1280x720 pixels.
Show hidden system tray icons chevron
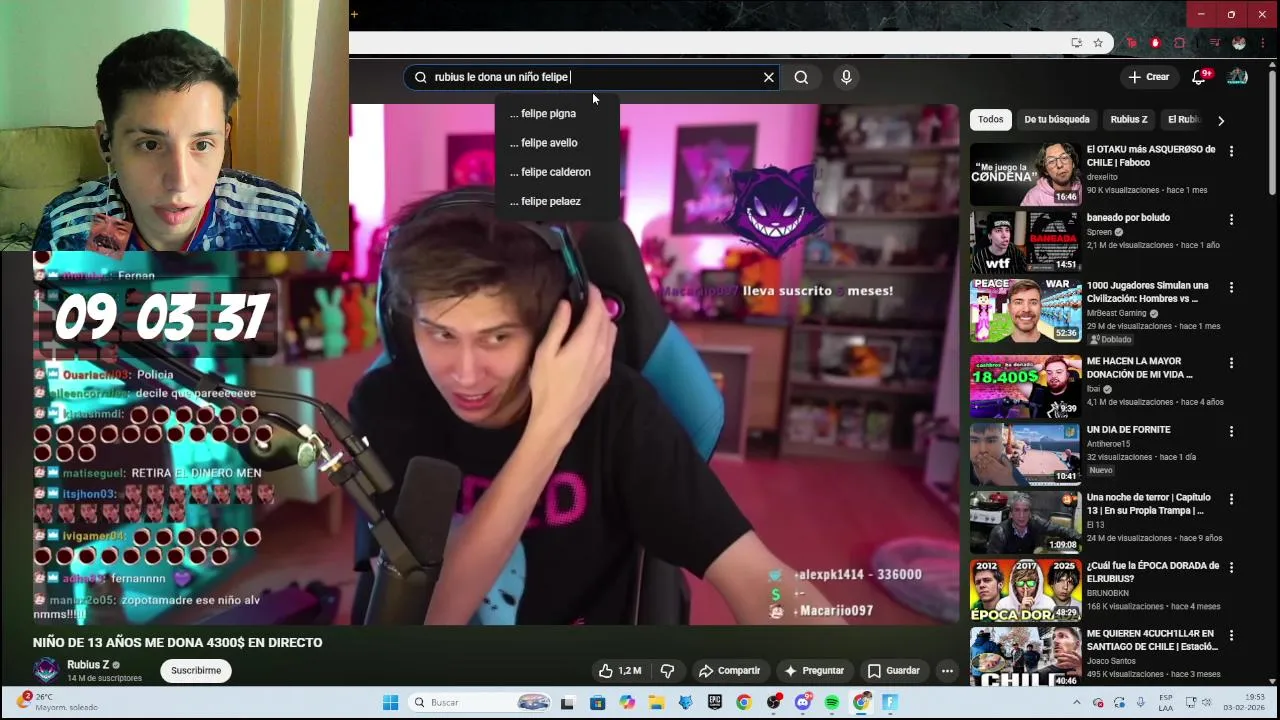point(1077,703)
